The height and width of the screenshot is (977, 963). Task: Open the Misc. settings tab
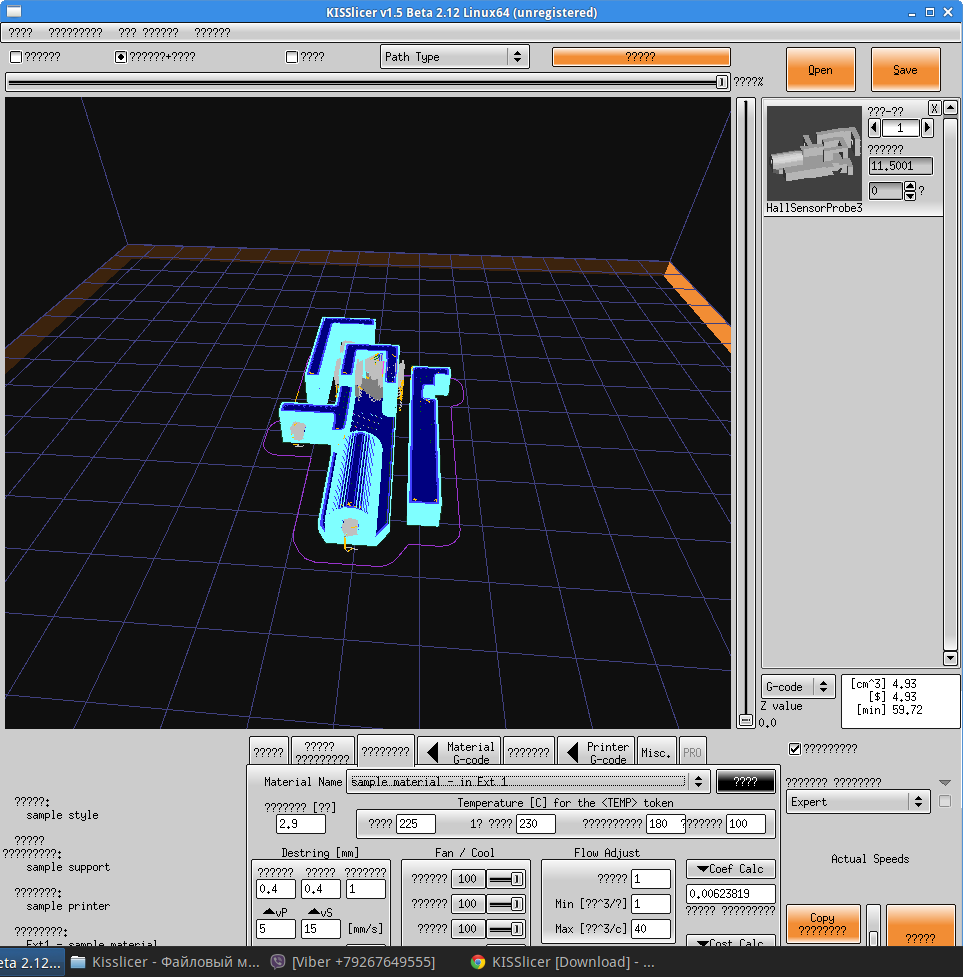(656, 753)
